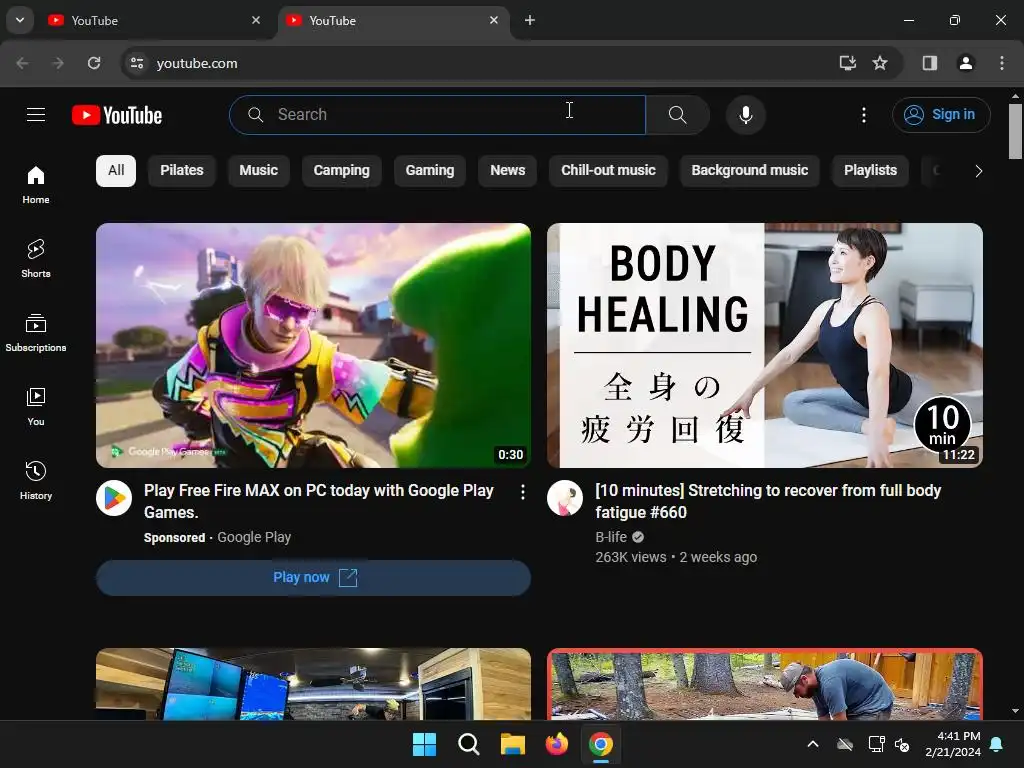Open the multi-monitor setup thumbnail
The image size is (1024, 768).
[313, 684]
